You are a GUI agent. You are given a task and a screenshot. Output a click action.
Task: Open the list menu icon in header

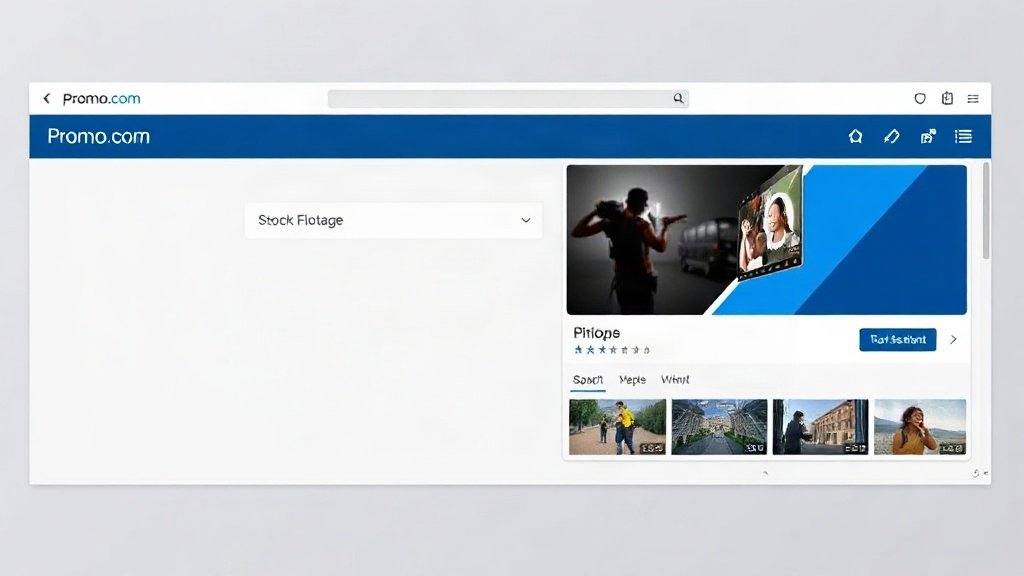point(963,136)
